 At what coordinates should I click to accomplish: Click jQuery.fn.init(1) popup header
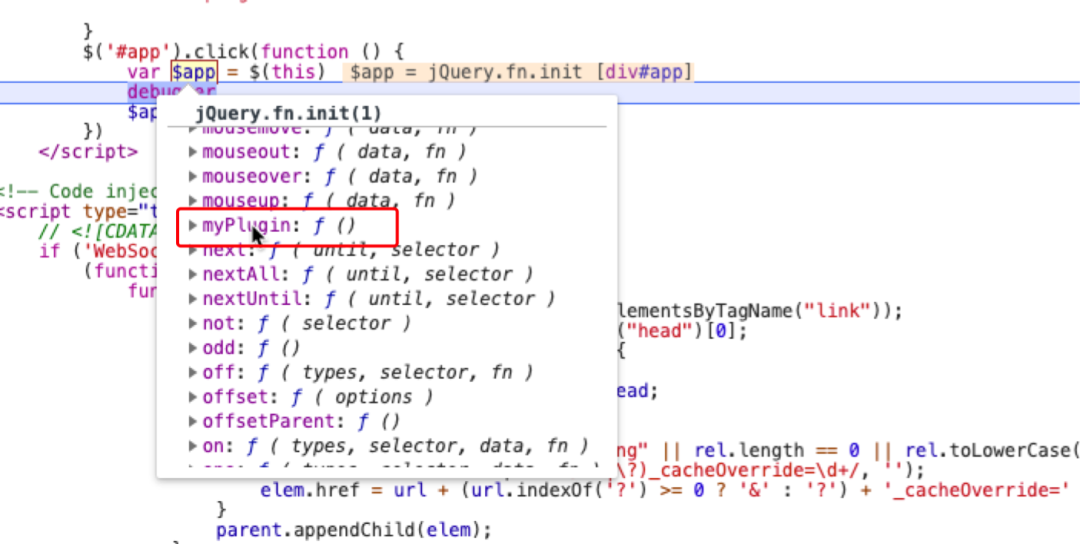point(288,113)
